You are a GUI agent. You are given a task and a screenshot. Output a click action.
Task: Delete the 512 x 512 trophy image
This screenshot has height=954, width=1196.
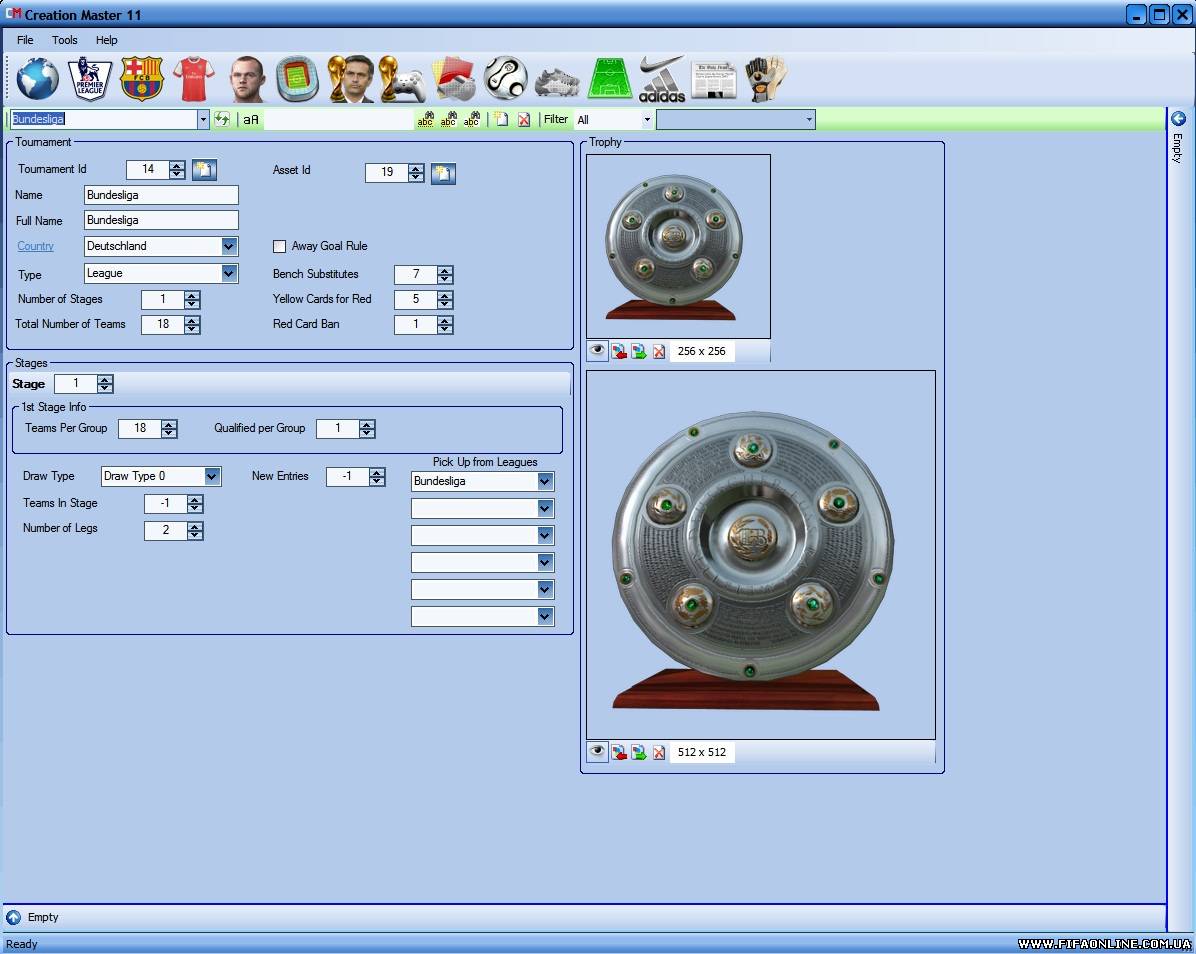659,753
